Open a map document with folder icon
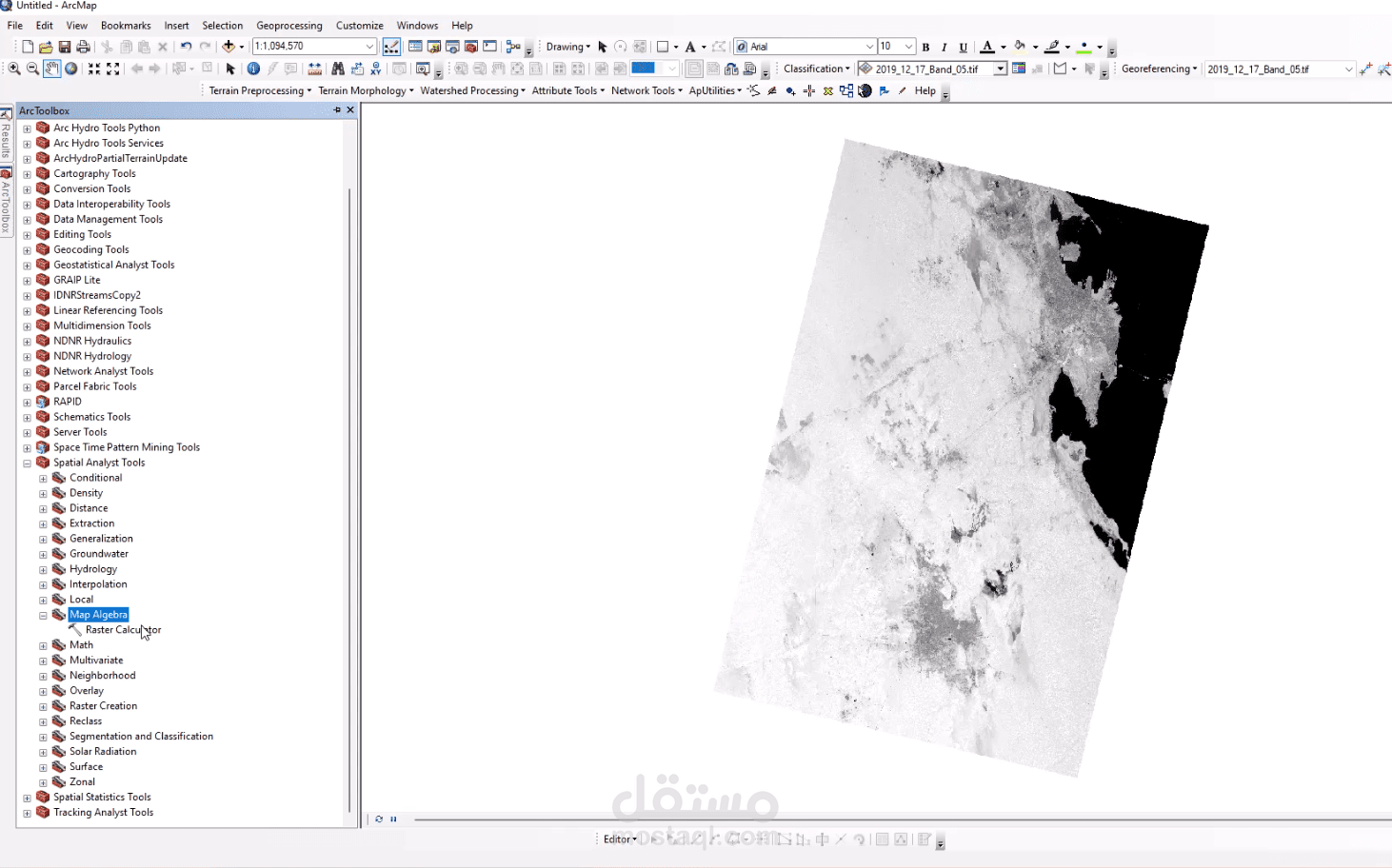This screenshot has height=868, width=1392. pyautogui.click(x=46, y=47)
